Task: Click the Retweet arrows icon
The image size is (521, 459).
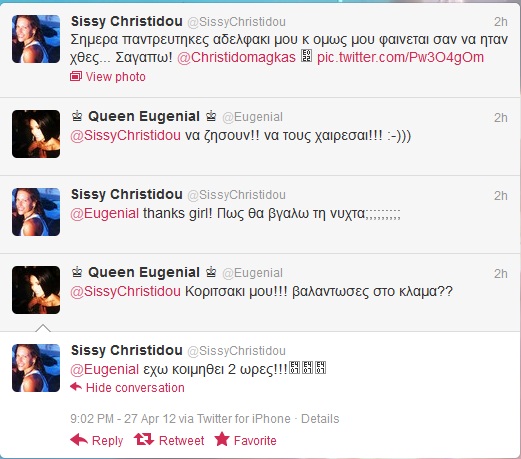Action: point(144,440)
